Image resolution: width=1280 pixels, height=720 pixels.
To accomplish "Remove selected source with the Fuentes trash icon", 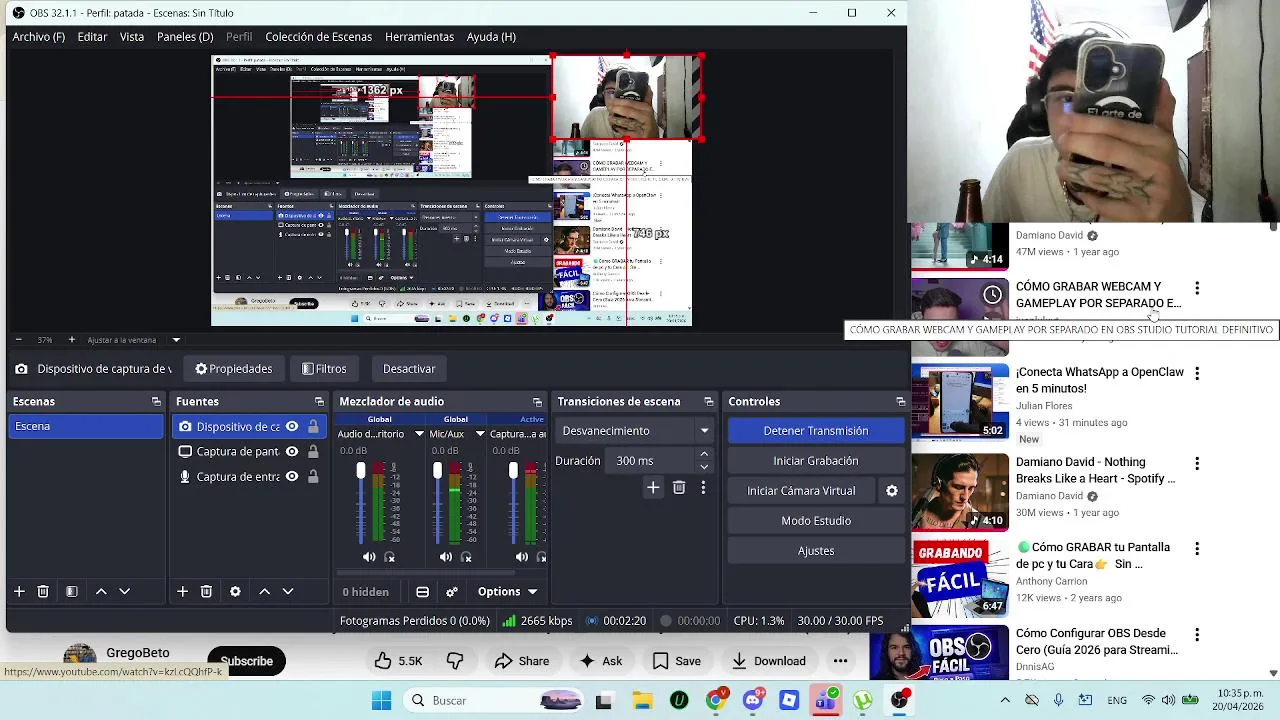I will [x=206, y=591].
